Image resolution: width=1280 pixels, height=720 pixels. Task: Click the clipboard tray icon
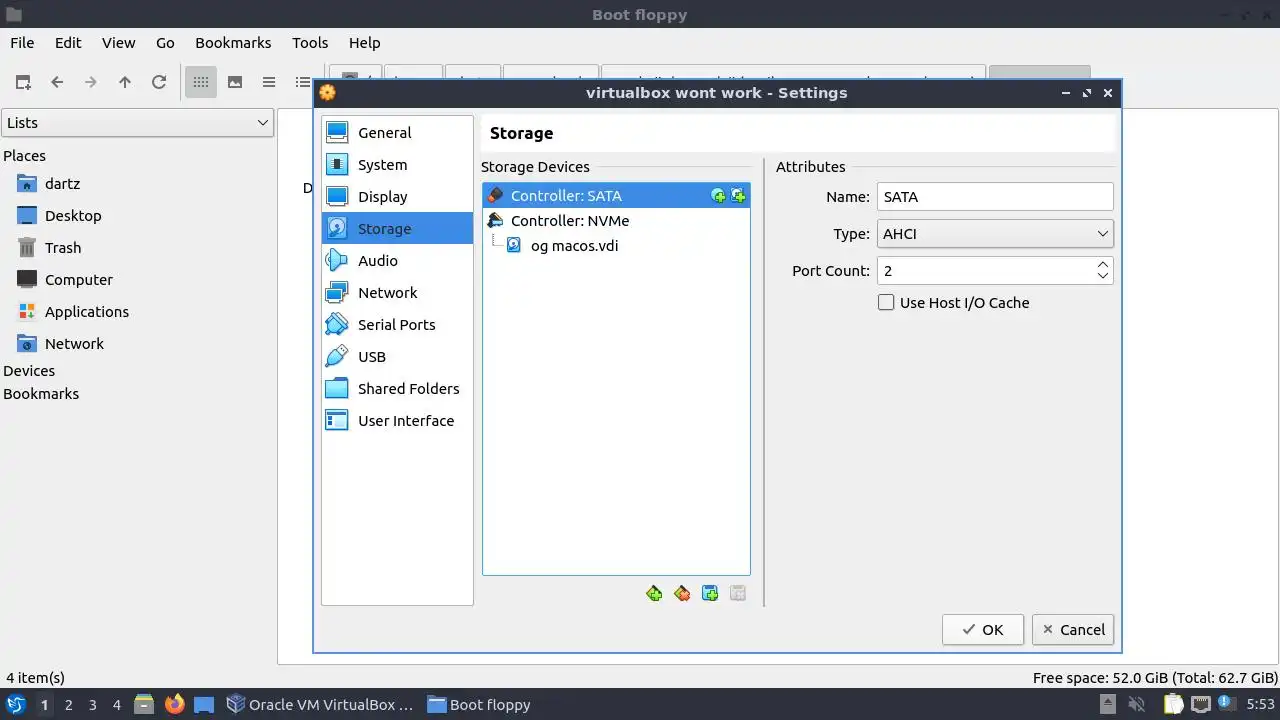[1173, 704]
